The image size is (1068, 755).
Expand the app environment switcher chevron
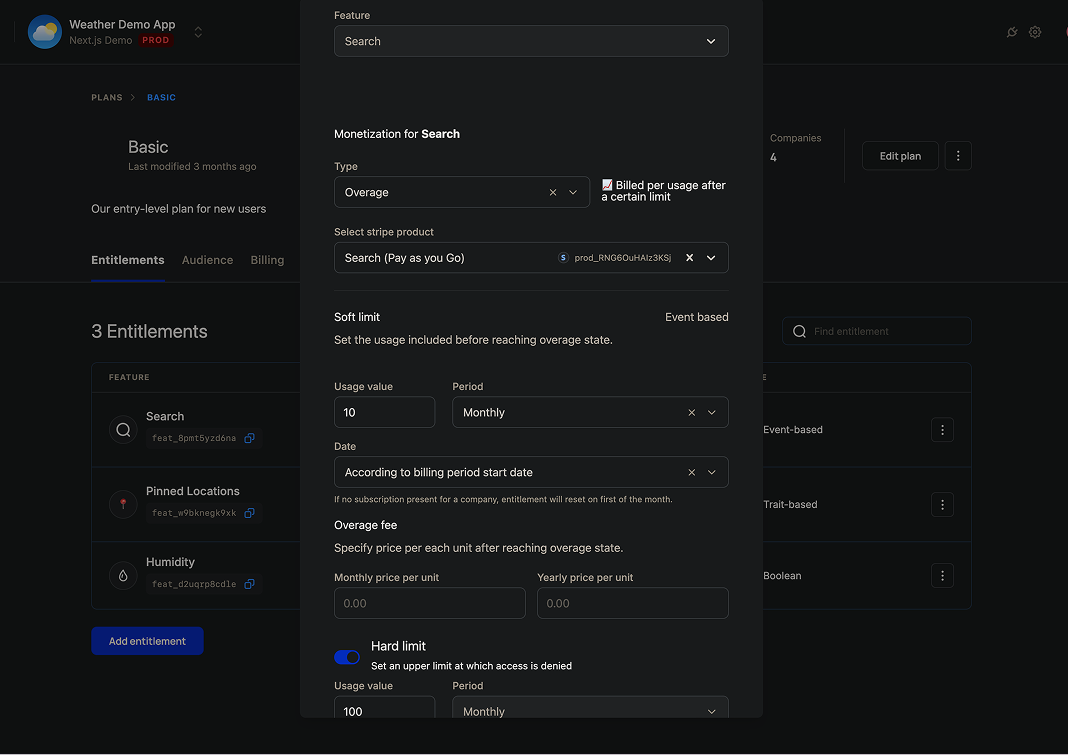(198, 32)
